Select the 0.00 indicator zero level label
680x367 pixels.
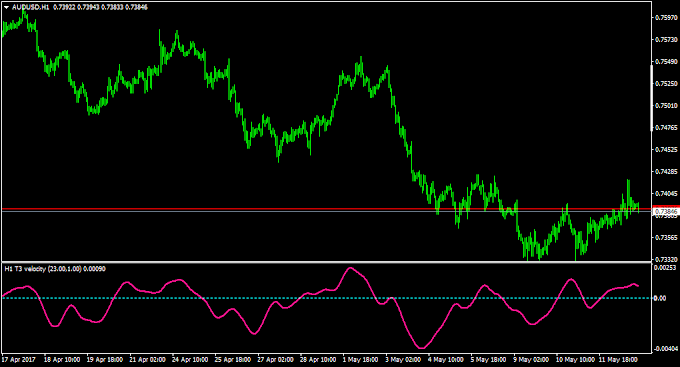pos(660,298)
